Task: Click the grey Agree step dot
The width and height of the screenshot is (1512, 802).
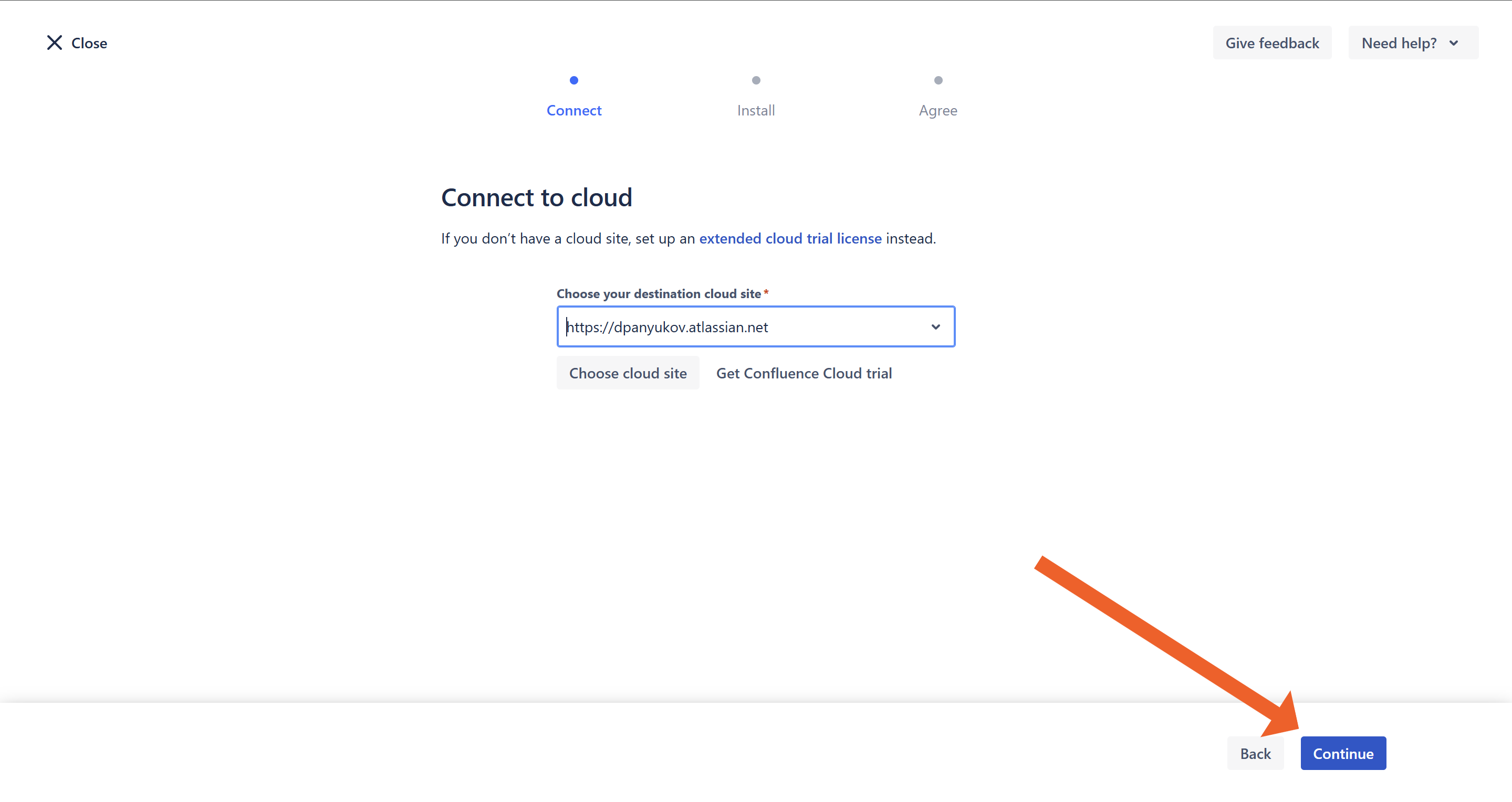Action: coord(937,80)
